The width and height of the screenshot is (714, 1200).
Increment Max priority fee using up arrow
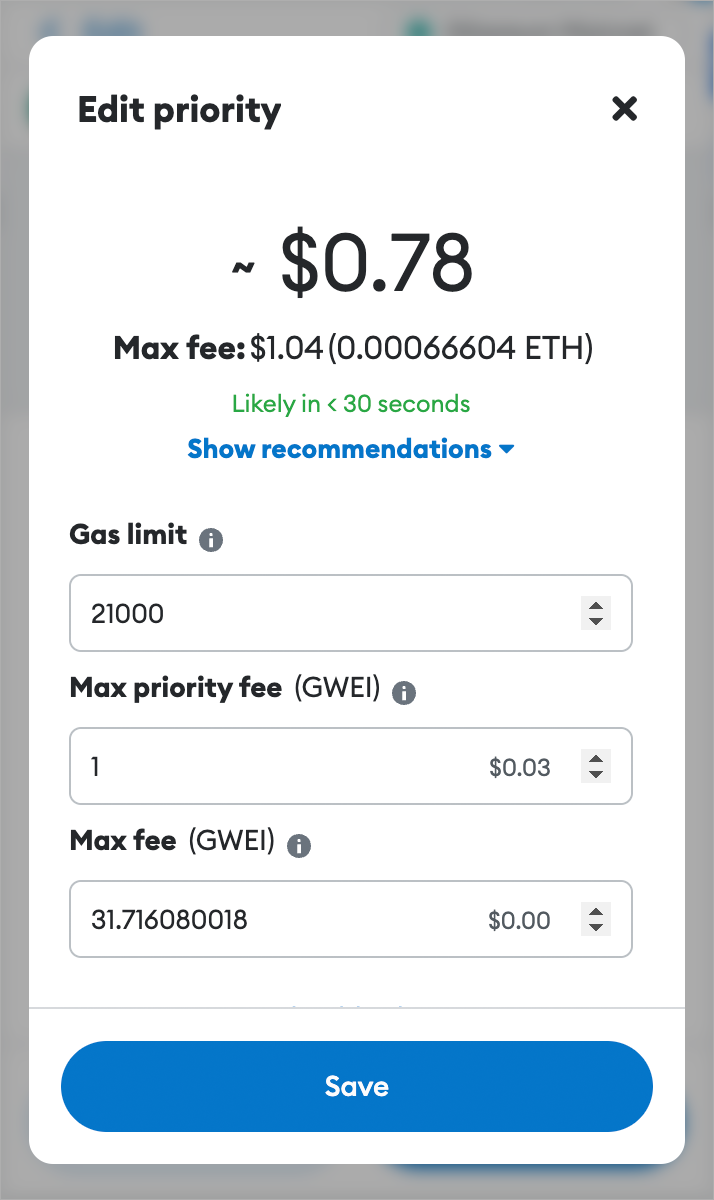click(596, 759)
